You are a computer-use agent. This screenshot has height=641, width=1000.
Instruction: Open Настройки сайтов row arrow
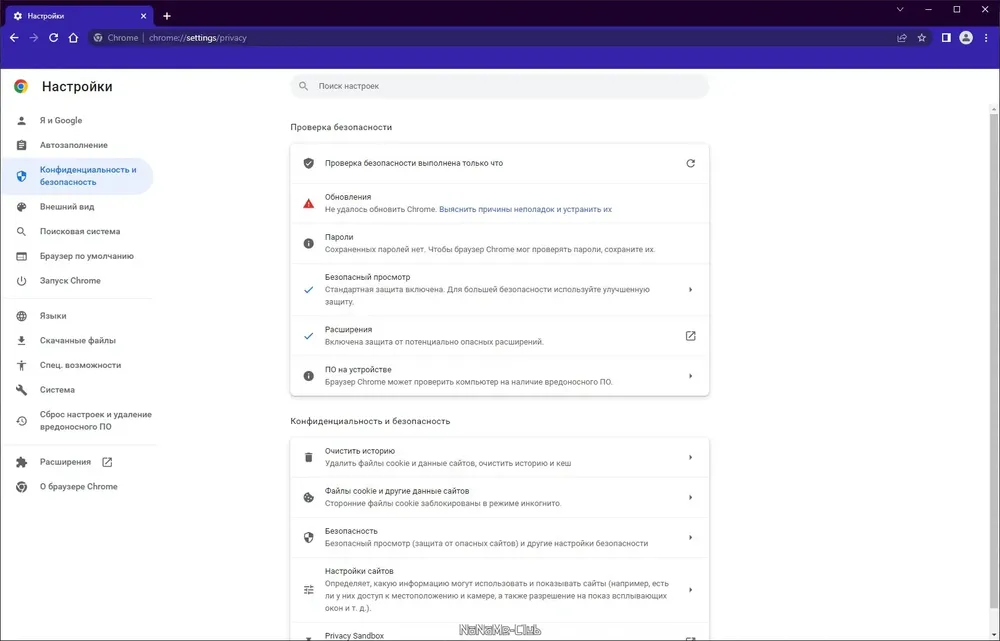[690, 590]
